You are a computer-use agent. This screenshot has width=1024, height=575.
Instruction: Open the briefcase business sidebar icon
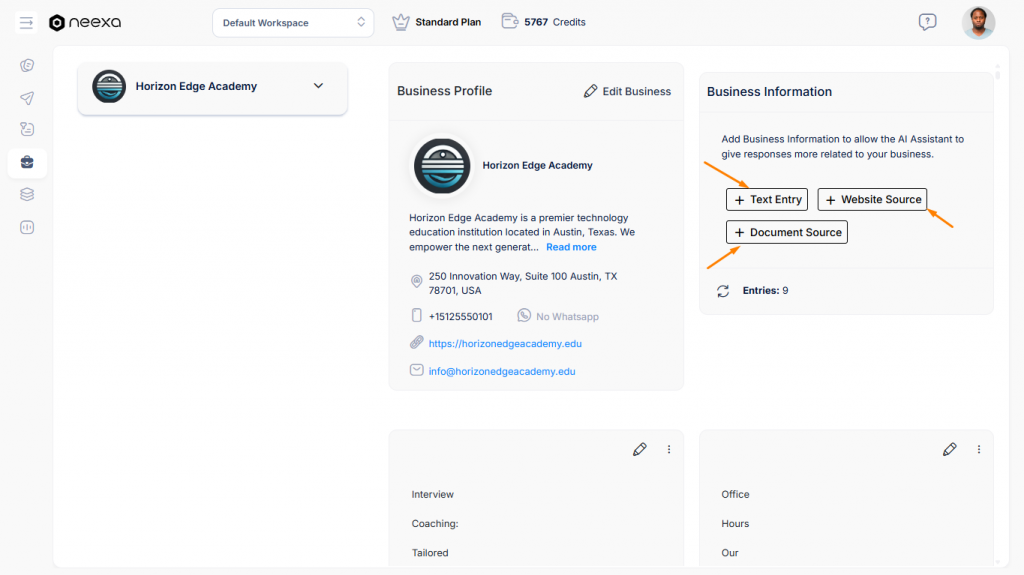27,162
